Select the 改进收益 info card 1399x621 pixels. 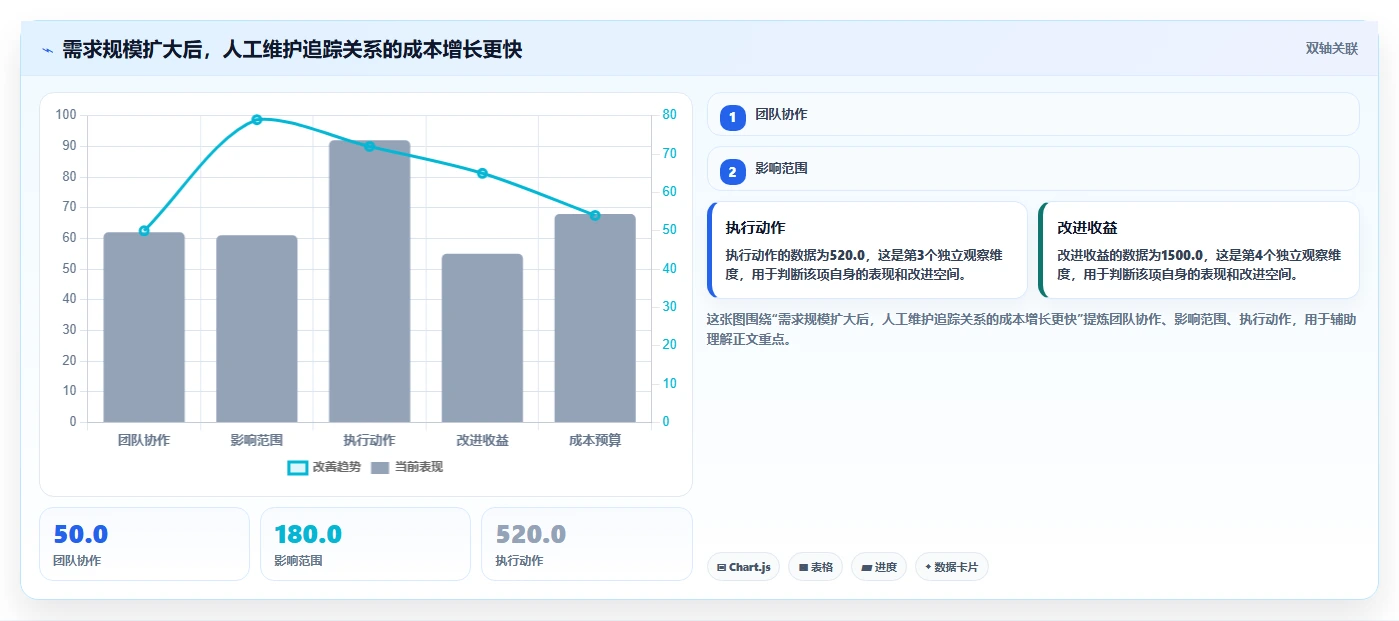click(1199, 250)
